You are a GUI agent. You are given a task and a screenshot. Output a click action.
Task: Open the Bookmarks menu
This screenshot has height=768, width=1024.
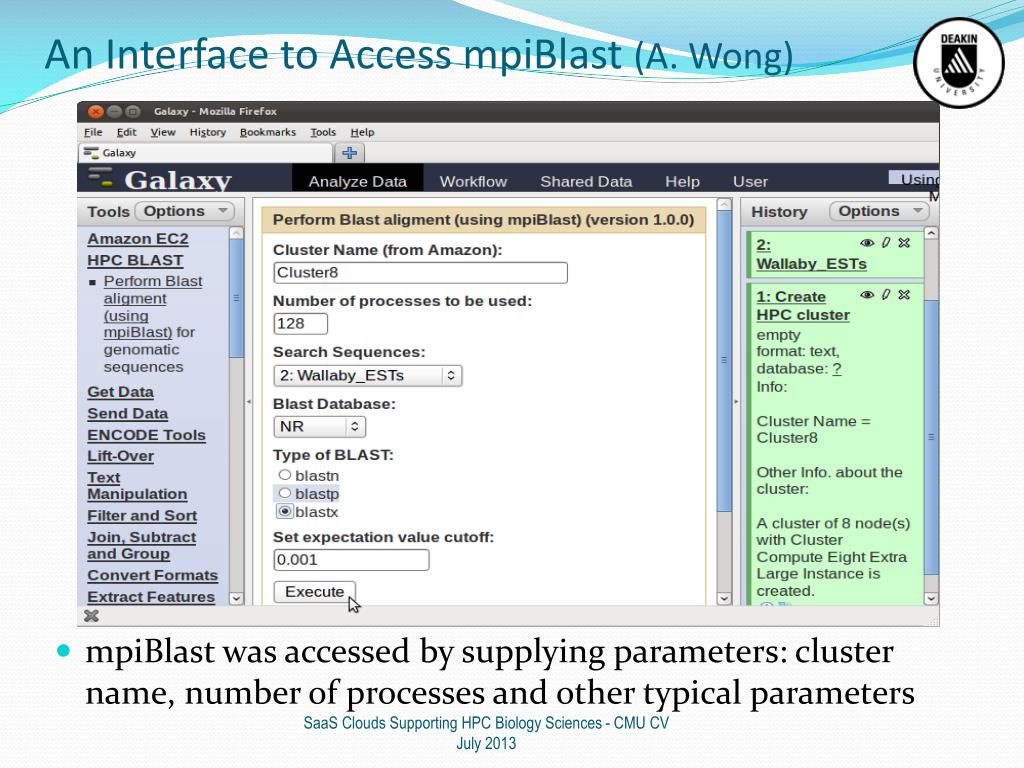pyautogui.click(x=268, y=132)
